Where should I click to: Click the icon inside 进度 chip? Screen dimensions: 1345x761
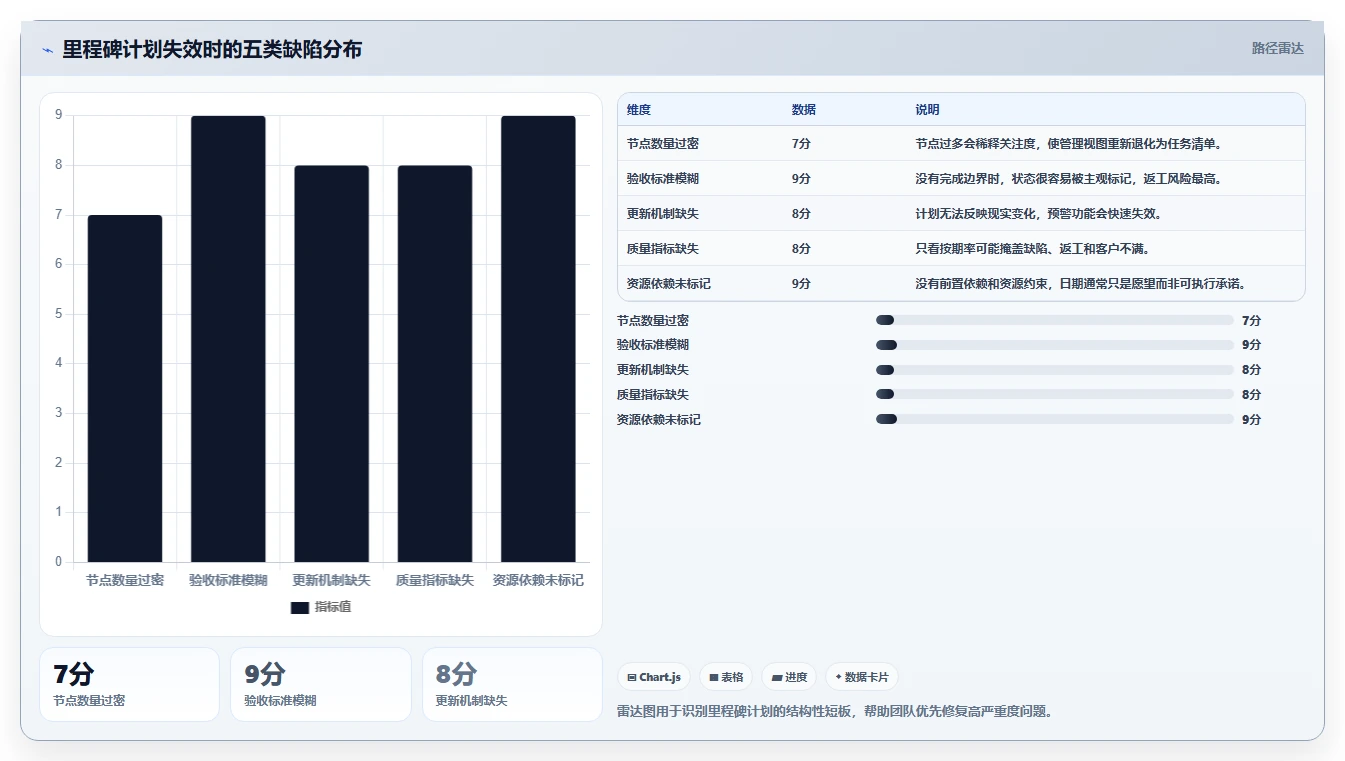(x=777, y=678)
